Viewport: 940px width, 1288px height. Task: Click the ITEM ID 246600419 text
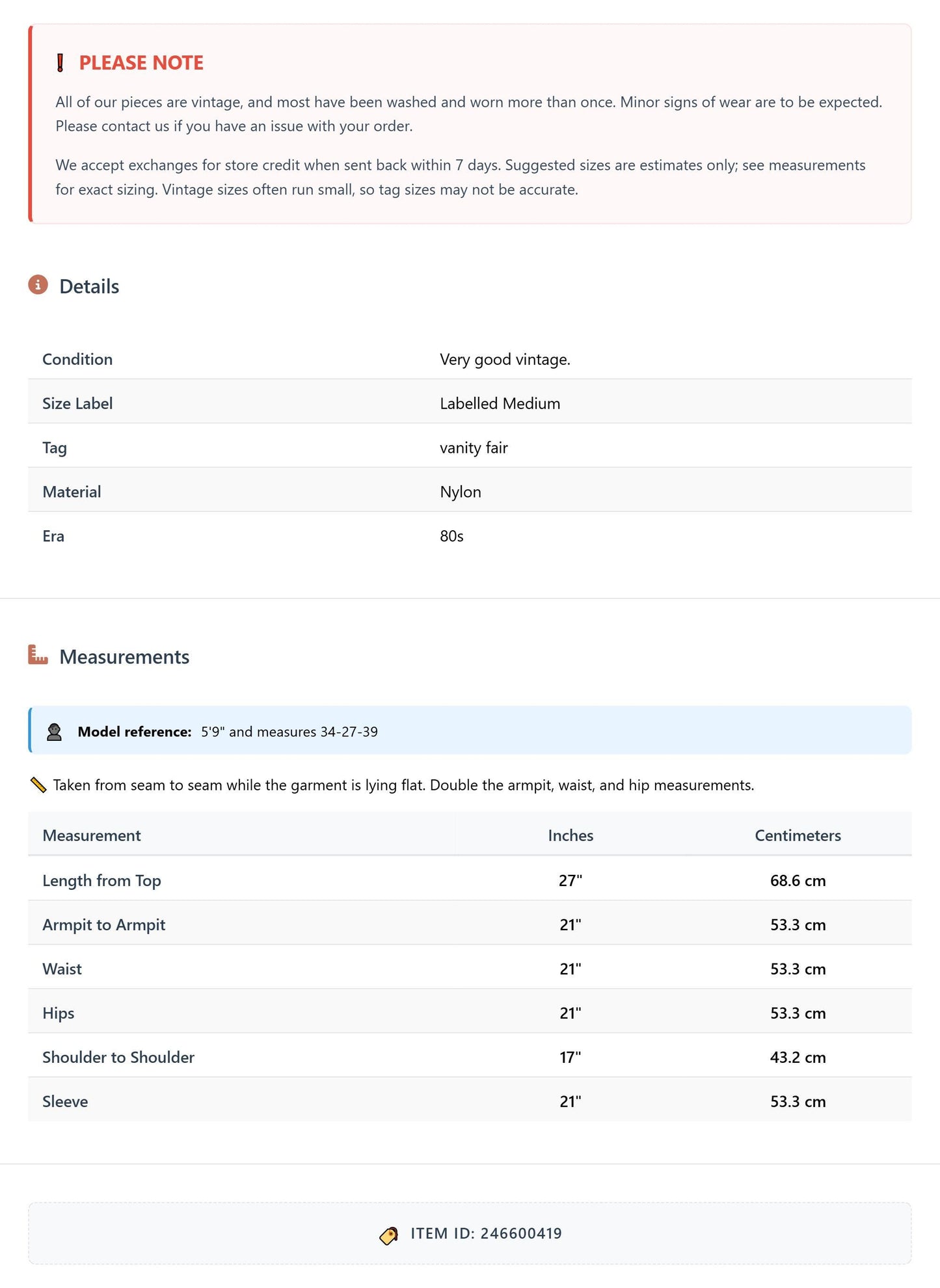[x=486, y=1233]
